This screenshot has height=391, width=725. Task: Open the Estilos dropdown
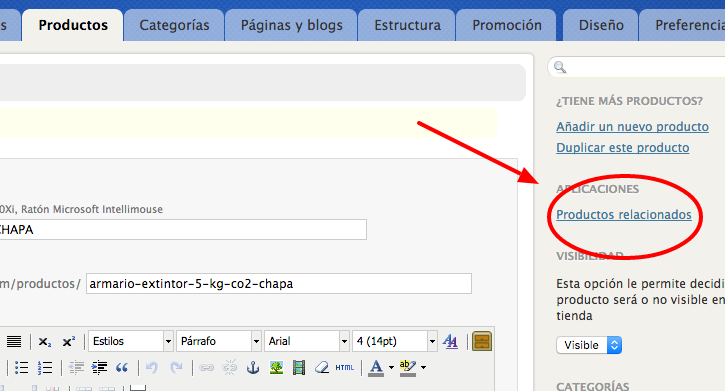click(x=131, y=342)
